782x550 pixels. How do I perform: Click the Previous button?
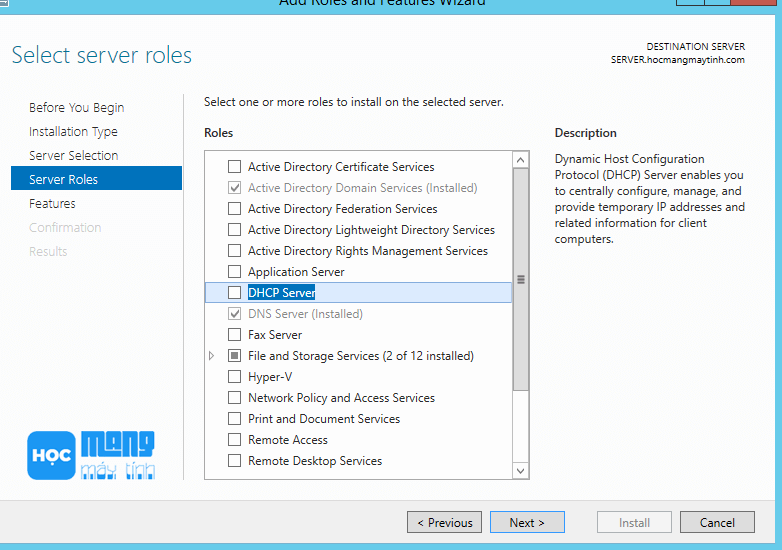tap(444, 522)
